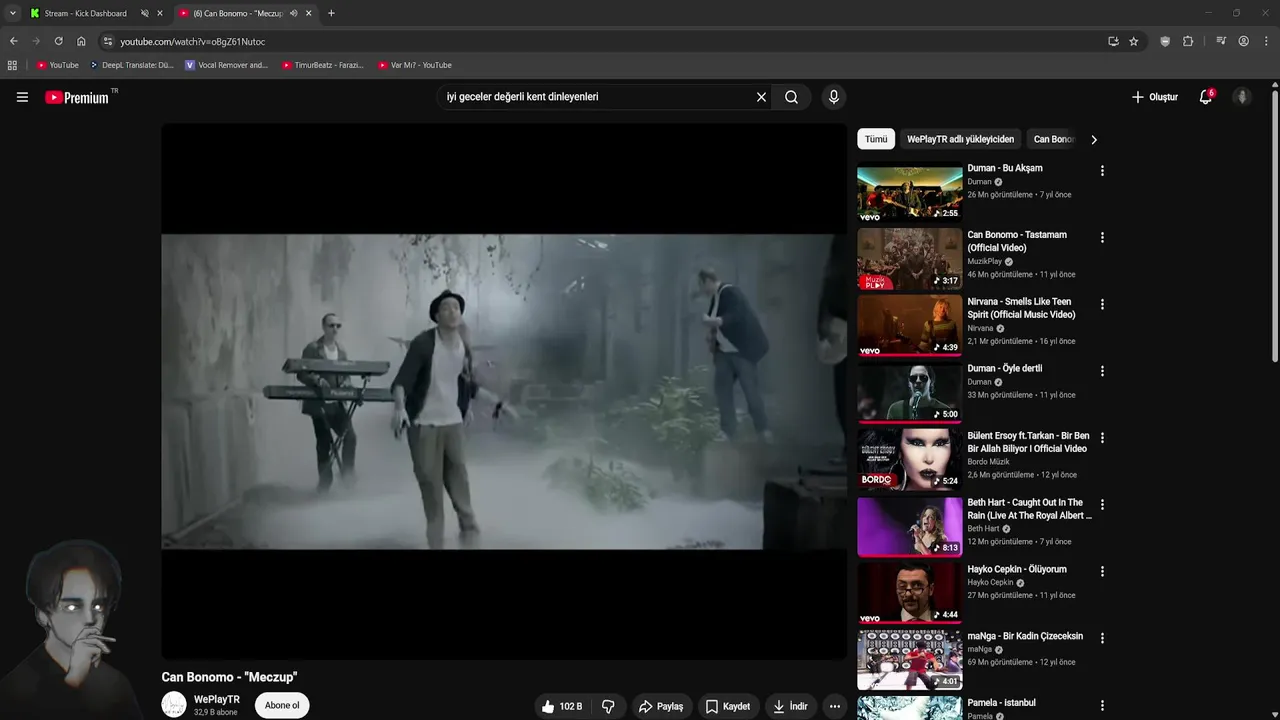Open the browser extensions puzzle icon
This screenshot has height=720, width=1280.
click(x=1188, y=41)
